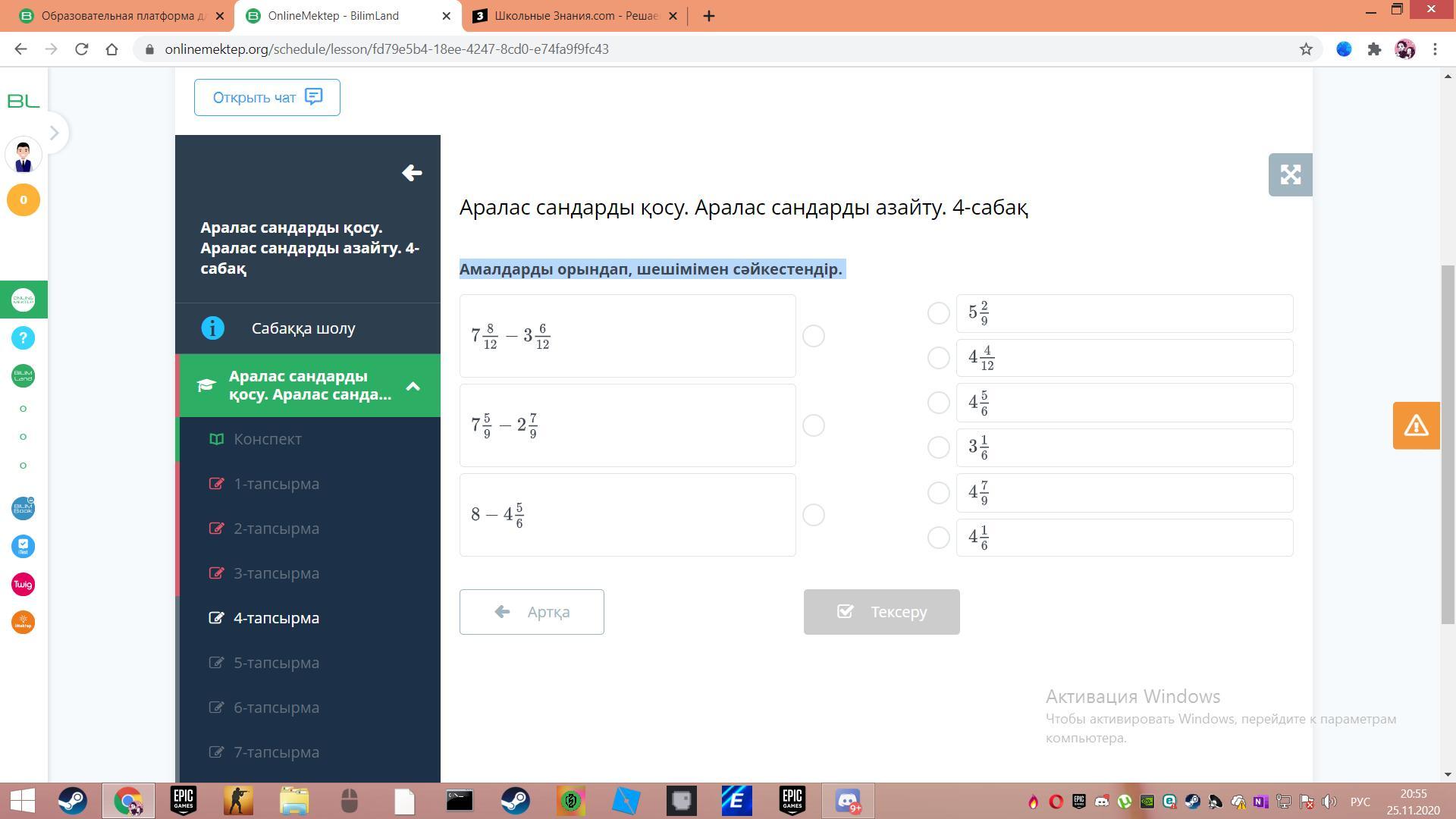
Task: Select radio next to answer 5 2/9
Action: [x=938, y=313]
